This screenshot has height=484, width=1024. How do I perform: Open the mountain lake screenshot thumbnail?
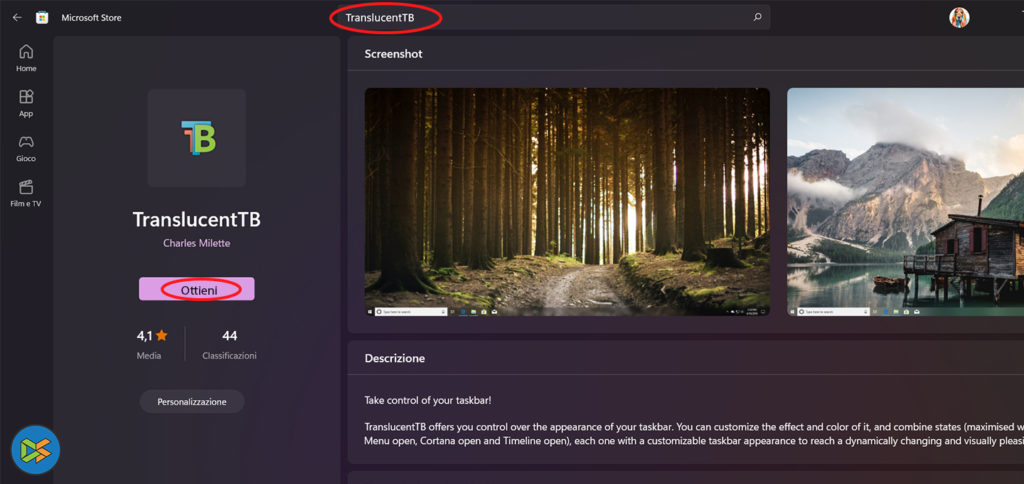(x=905, y=202)
